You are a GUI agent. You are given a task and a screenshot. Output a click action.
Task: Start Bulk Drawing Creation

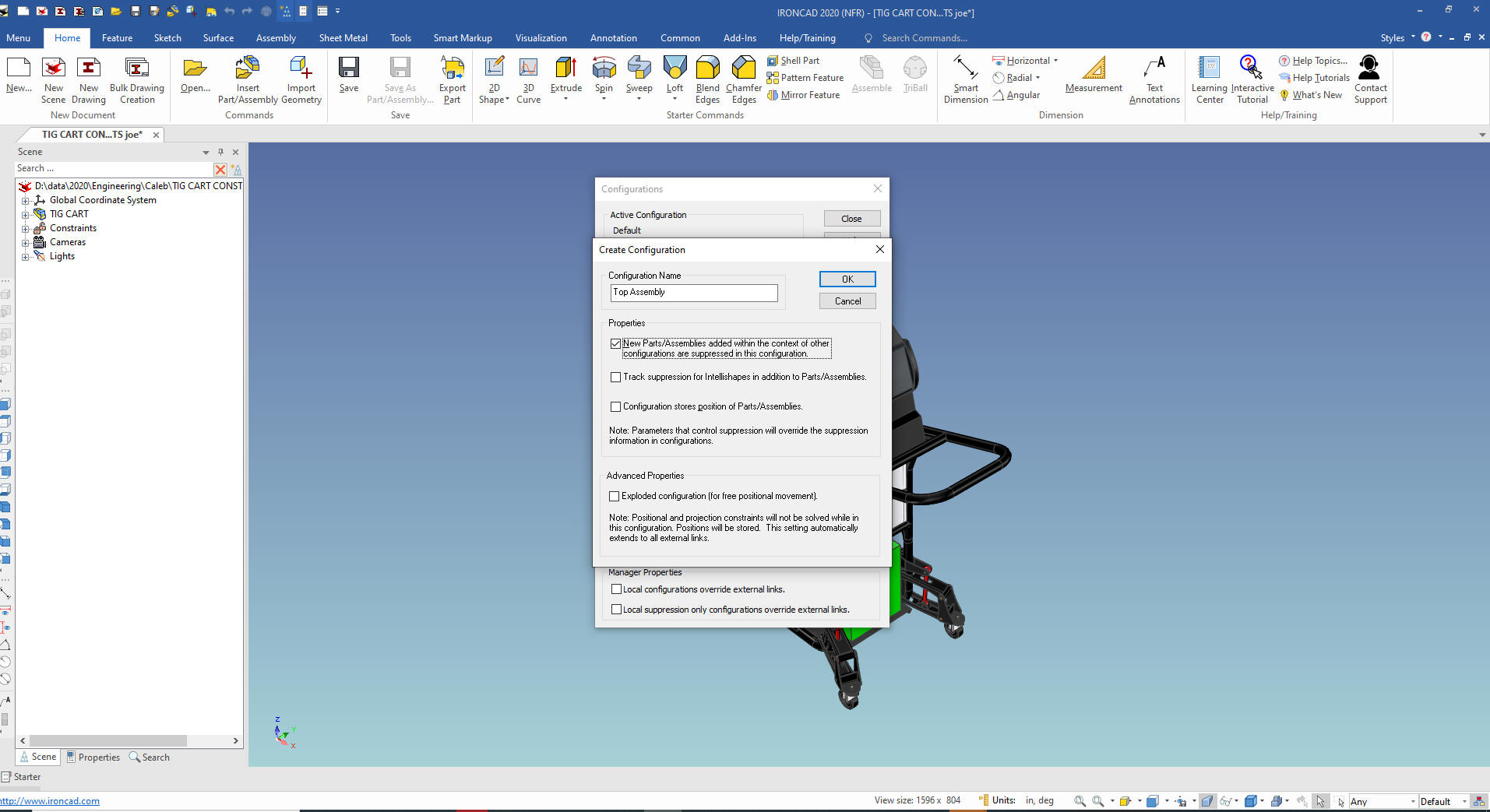[137, 69]
